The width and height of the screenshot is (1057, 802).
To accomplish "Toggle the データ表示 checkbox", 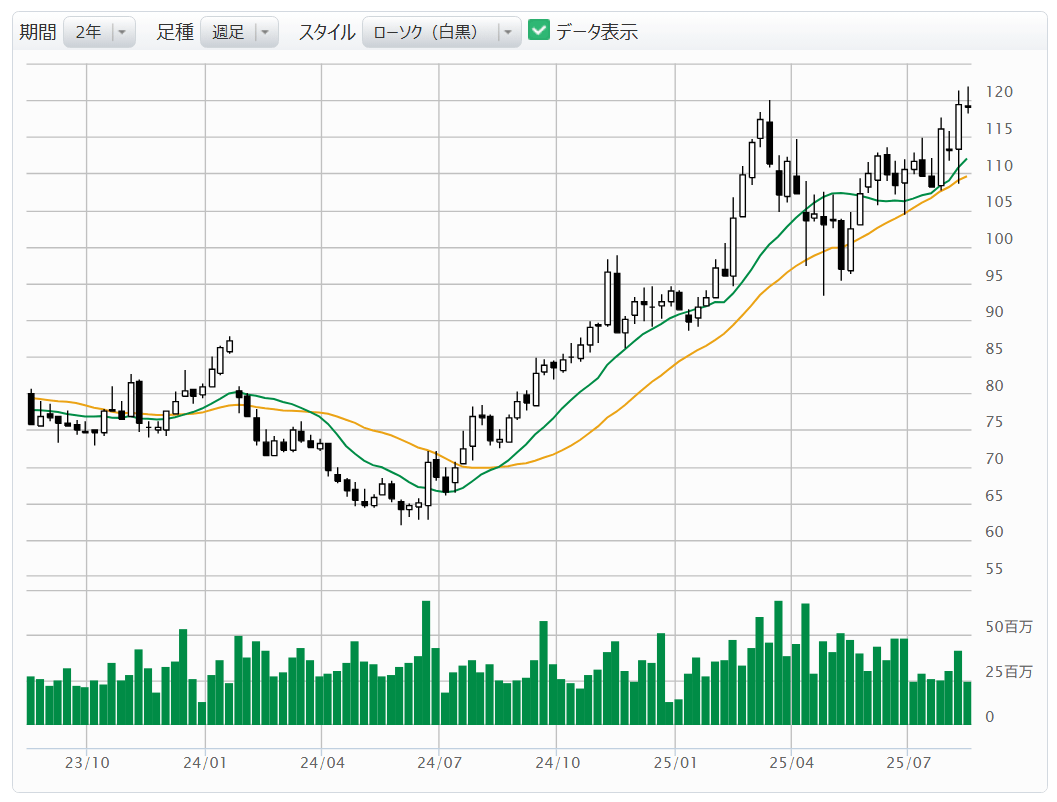I will click(539, 31).
